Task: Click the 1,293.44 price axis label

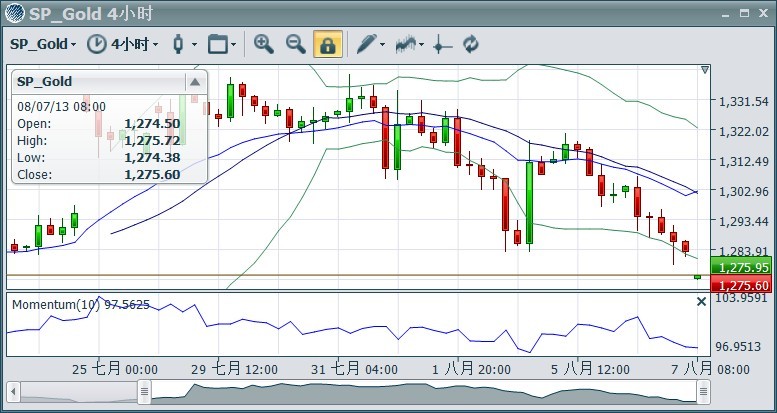Action: tap(744, 221)
